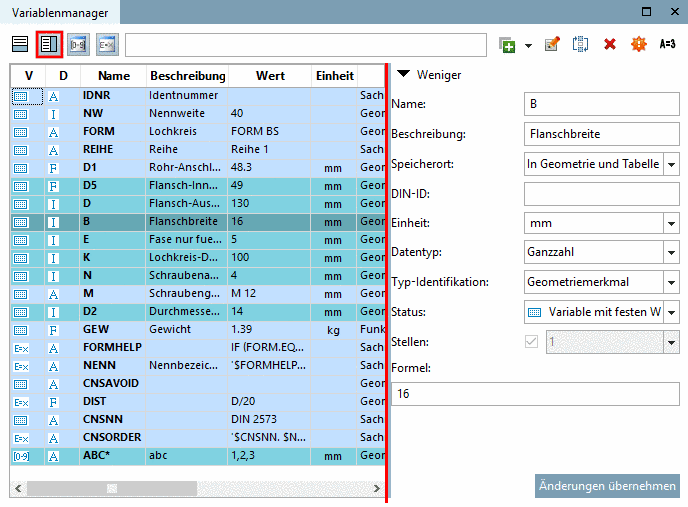Screen dimensions: 688x507
Task: Click F data type icon in D1 row
Action: (x=53, y=169)
